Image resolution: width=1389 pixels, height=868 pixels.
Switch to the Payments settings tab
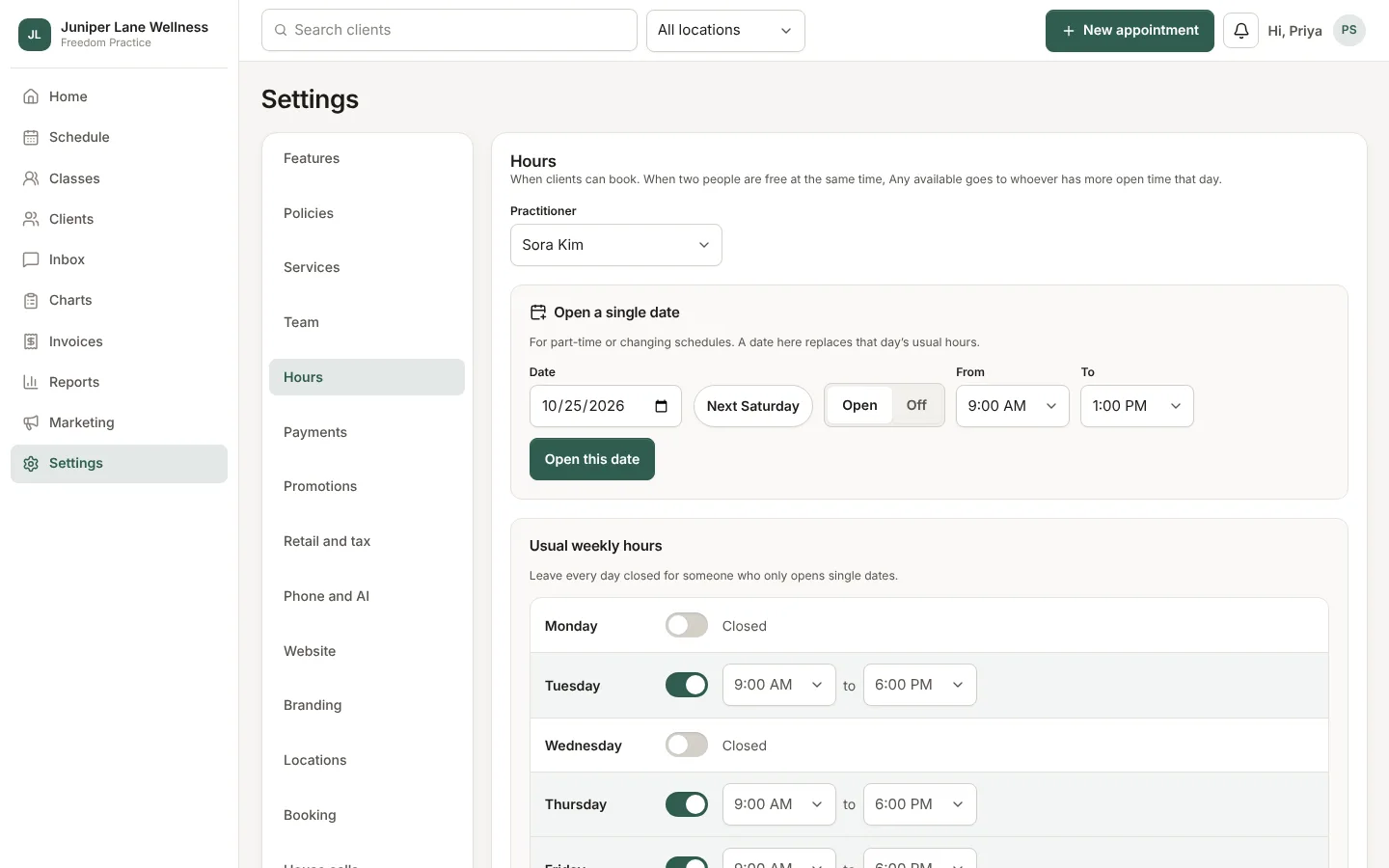[x=367, y=432]
